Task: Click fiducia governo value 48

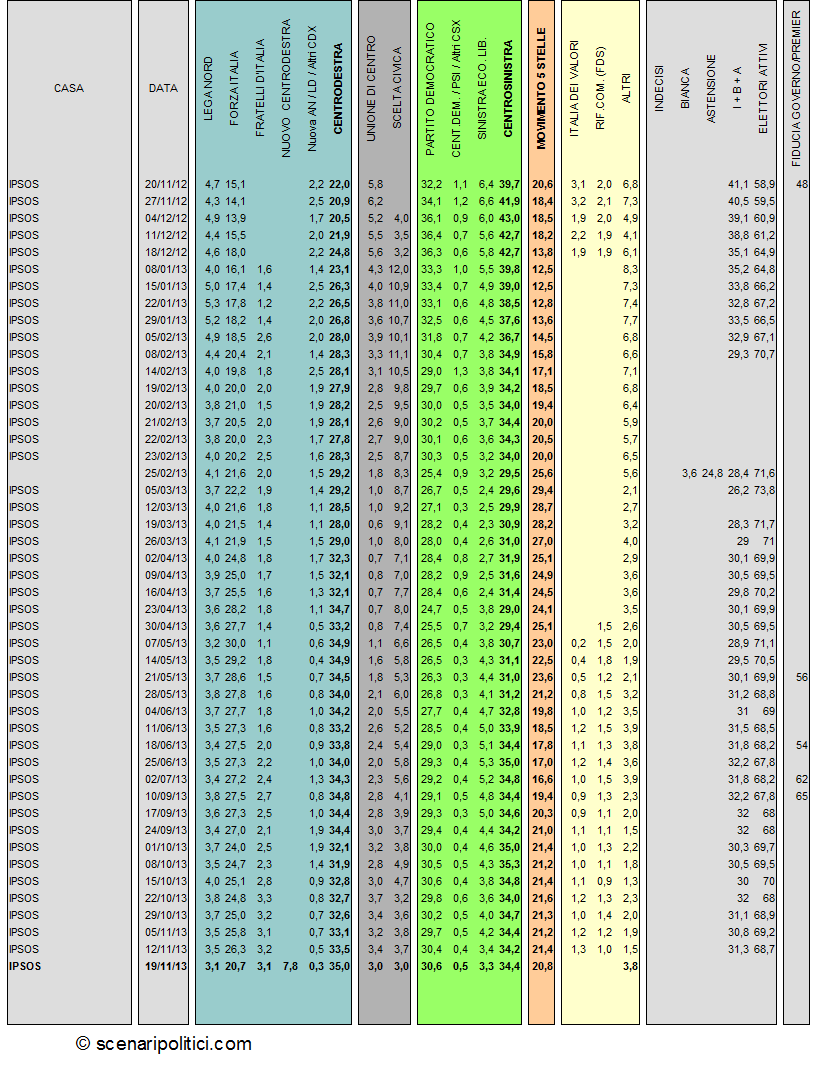Action: [802, 184]
